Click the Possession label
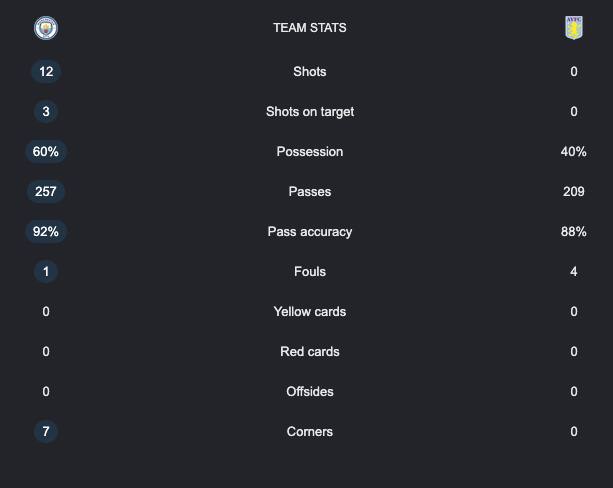This screenshot has height=488, width=613. (x=310, y=152)
